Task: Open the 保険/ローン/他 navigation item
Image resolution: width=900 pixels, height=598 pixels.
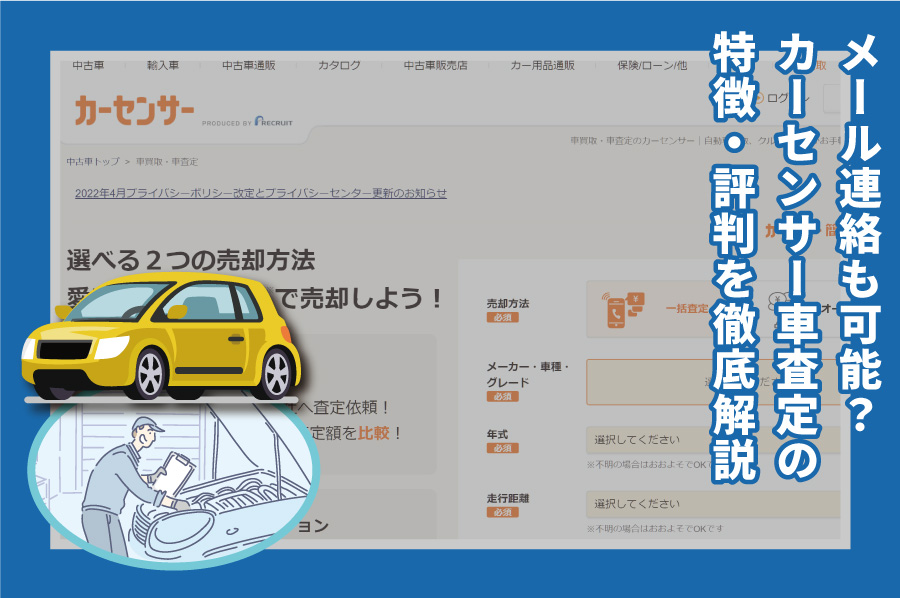Action: [x=652, y=66]
